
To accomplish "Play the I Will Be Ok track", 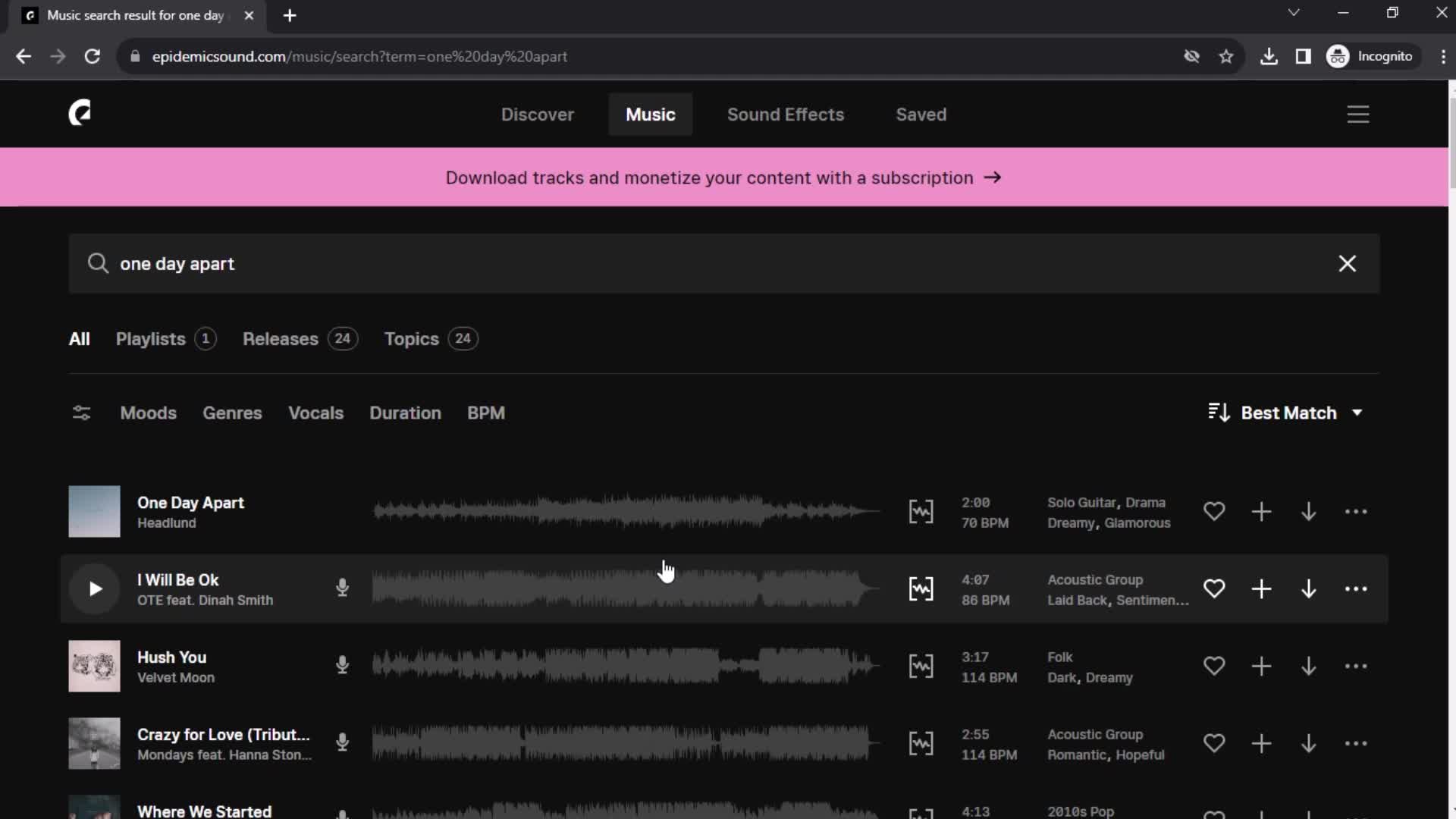I will tap(95, 589).
